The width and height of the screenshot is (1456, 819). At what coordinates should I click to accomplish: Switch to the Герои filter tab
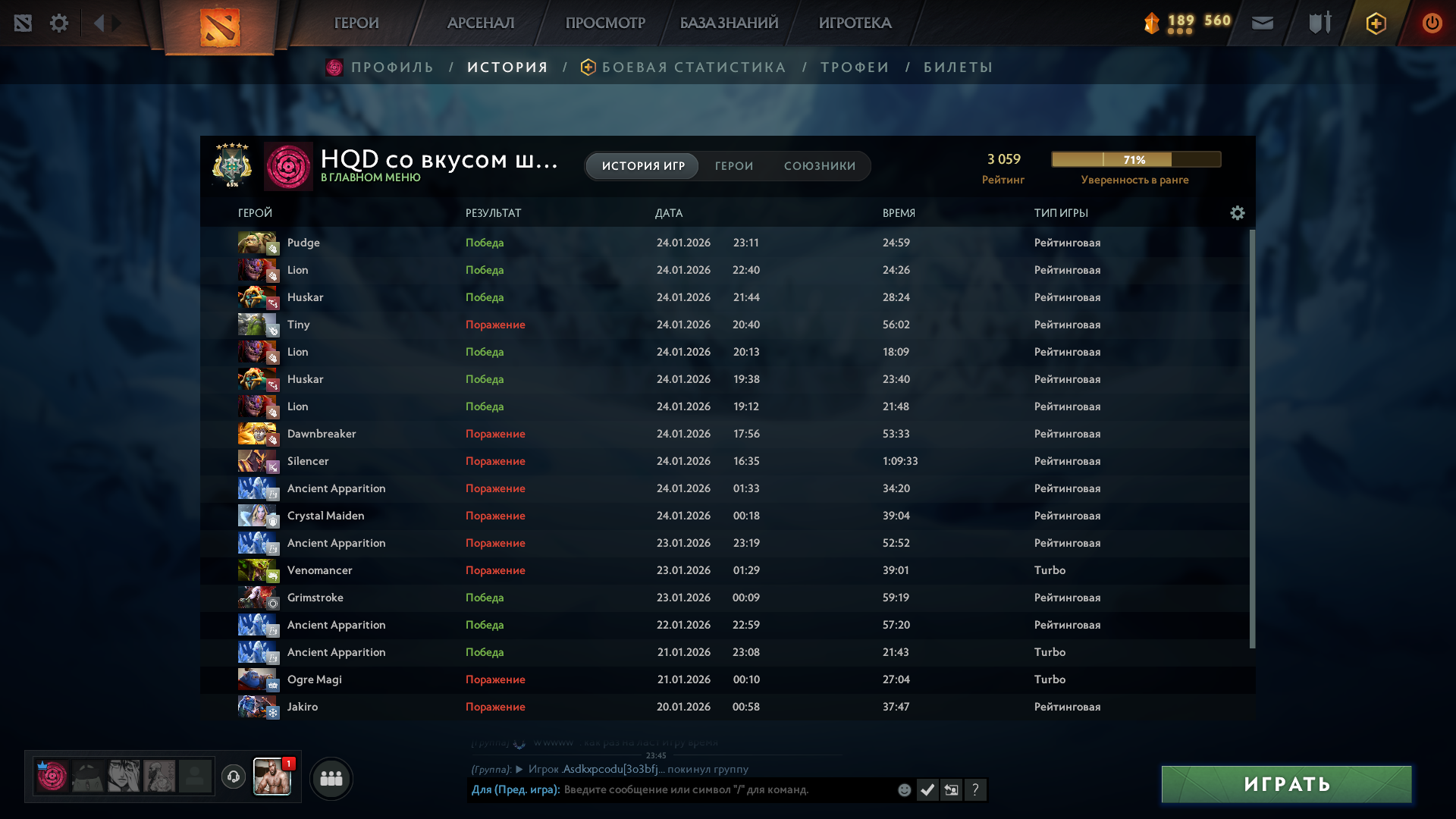733,166
